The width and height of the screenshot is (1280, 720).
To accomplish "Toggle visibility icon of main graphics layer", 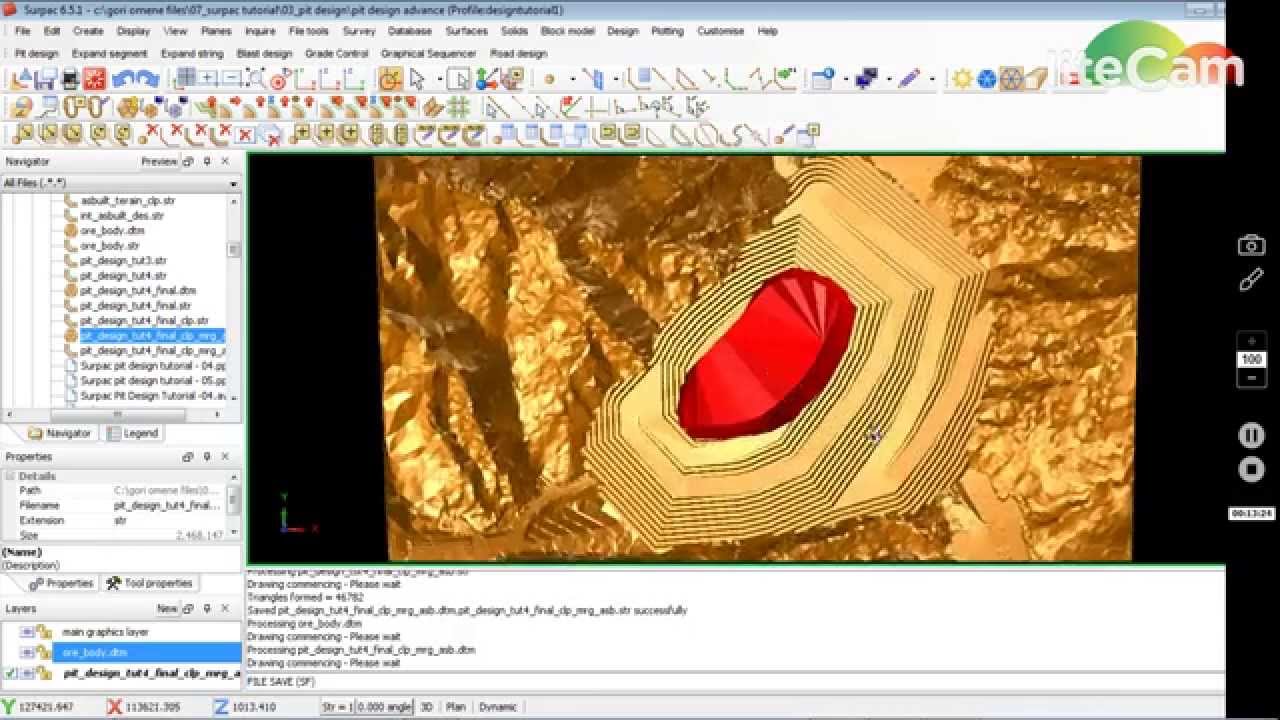I will (x=27, y=632).
